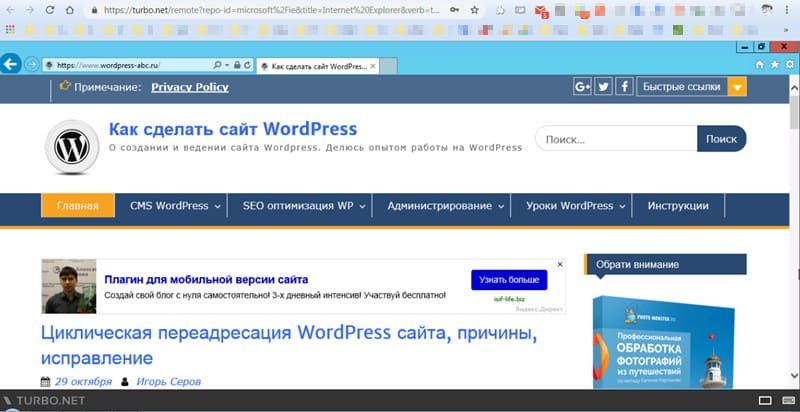Click the Плагин для мобильной версии ad title

coord(206,279)
